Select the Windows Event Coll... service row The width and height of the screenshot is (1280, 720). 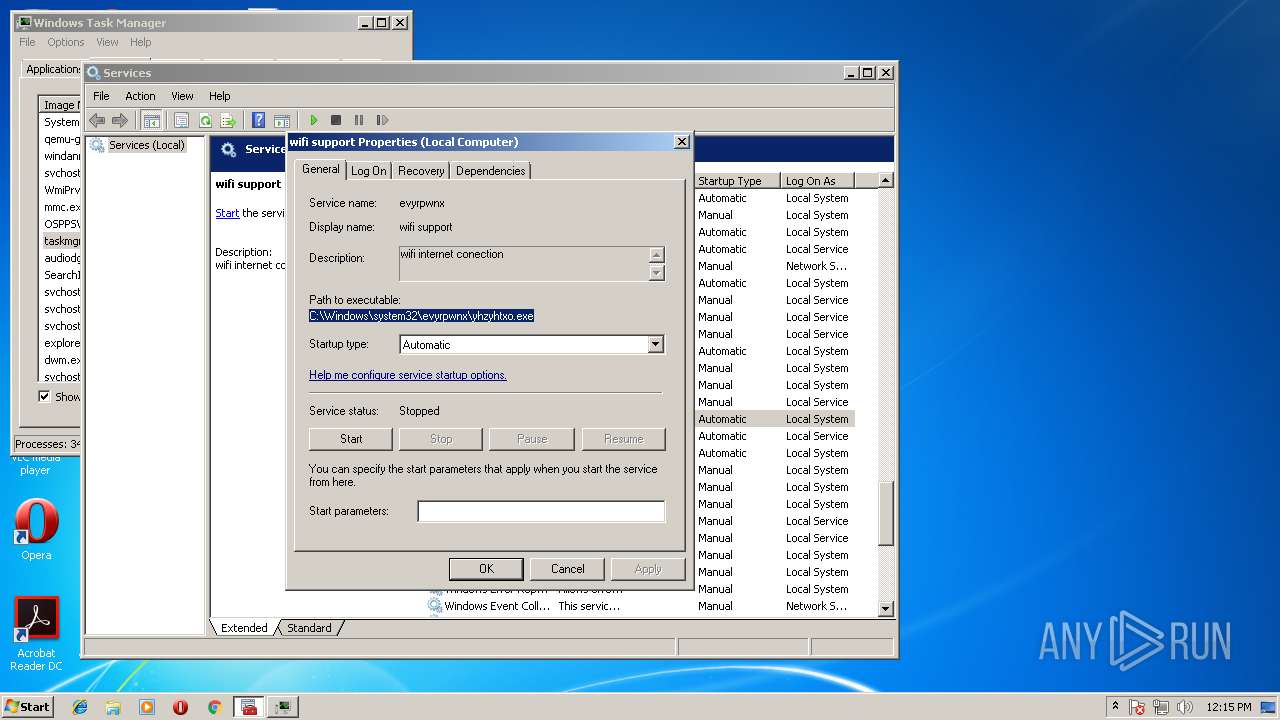click(640, 606)
